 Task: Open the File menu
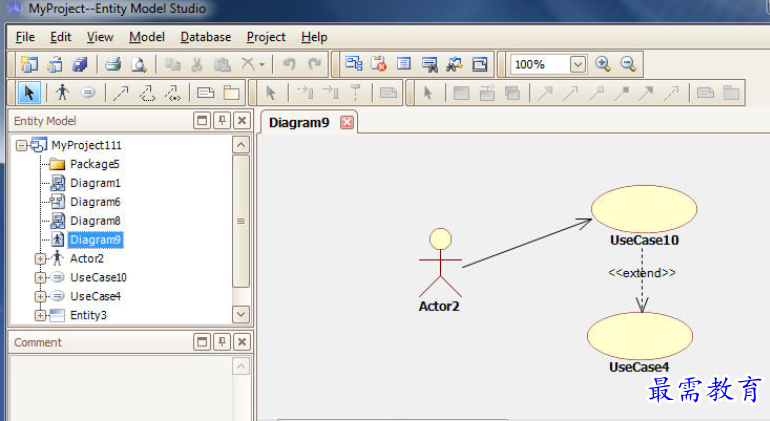click(x=25, y=37)
